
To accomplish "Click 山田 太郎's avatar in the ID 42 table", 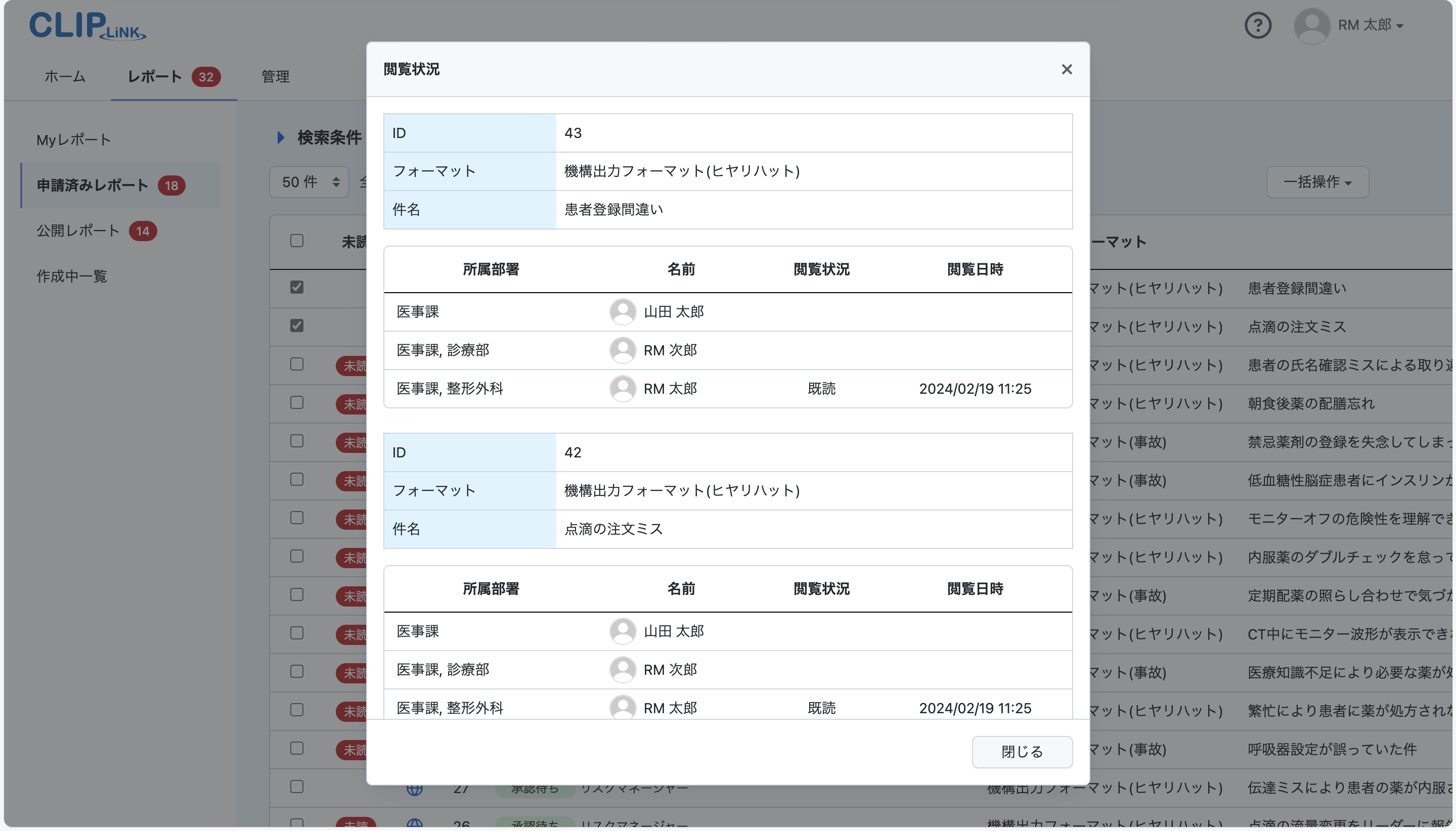I will 624,631.
